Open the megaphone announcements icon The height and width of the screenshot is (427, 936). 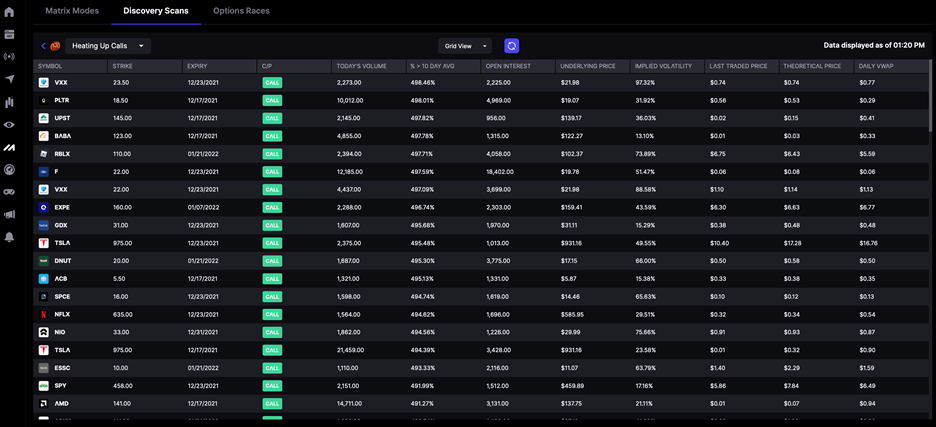(x=9, y=214)
